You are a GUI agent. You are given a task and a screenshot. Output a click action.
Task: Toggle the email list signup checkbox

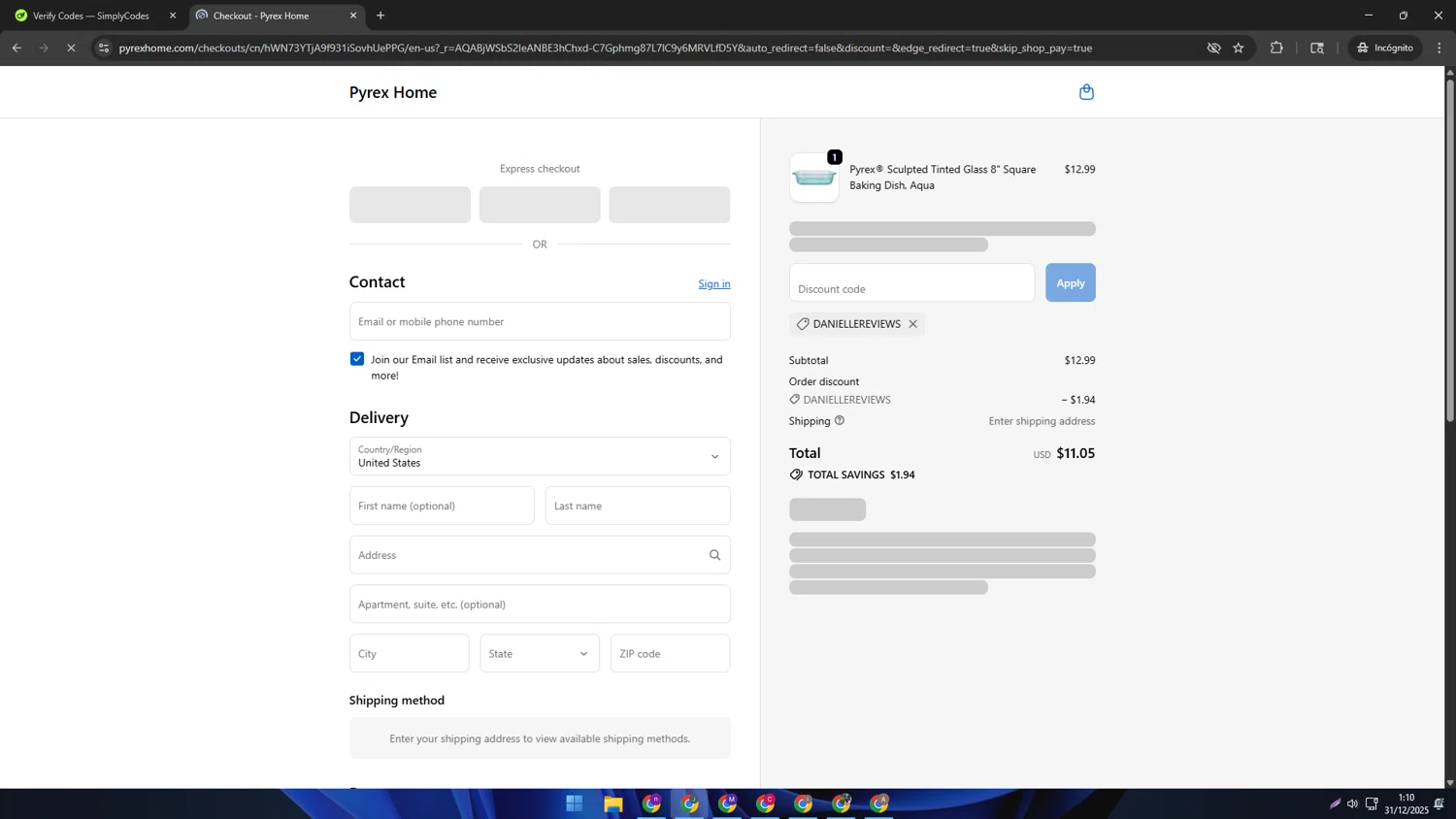pyautogui.click(x=357, y=359)
